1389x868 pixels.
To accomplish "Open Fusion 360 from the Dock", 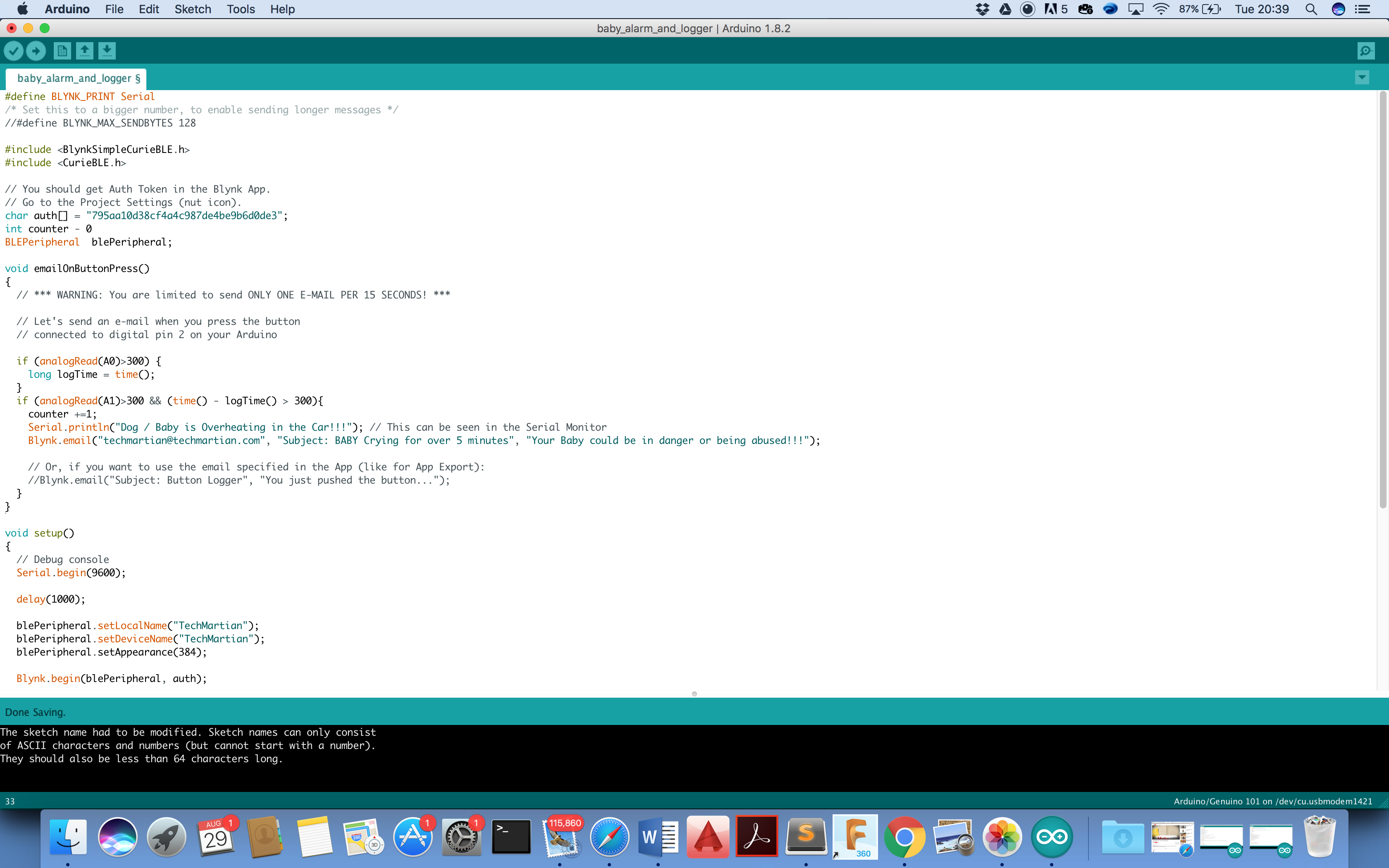I will click(855, 837).
